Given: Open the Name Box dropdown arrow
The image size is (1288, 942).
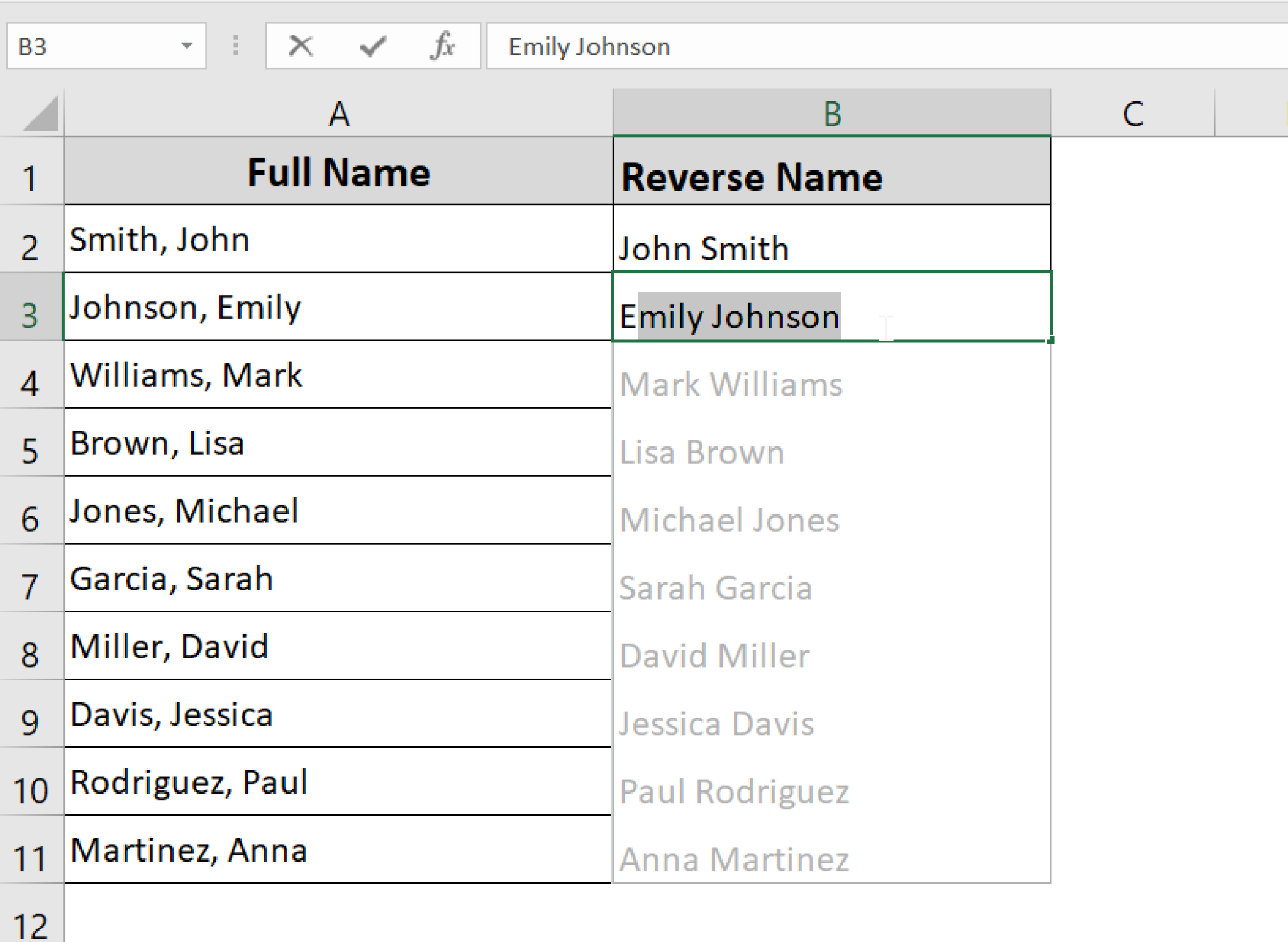Looking at the screenshot, I should (x=187, y=45).
